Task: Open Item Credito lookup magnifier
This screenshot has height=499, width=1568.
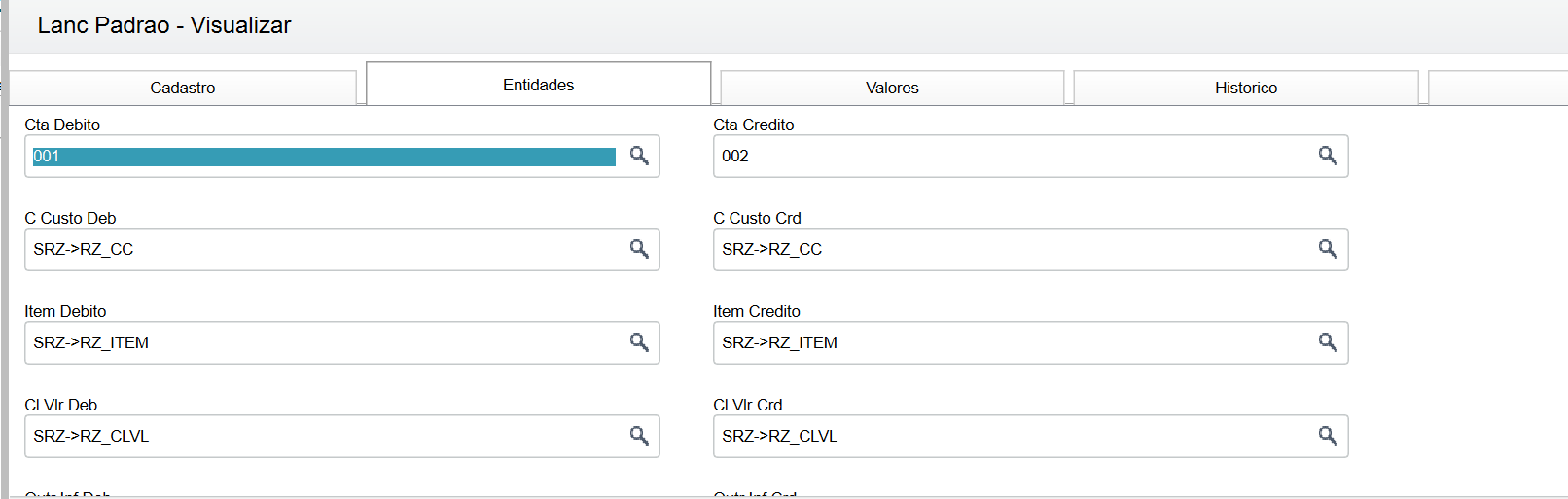Action: click(x=1328, y=342)
